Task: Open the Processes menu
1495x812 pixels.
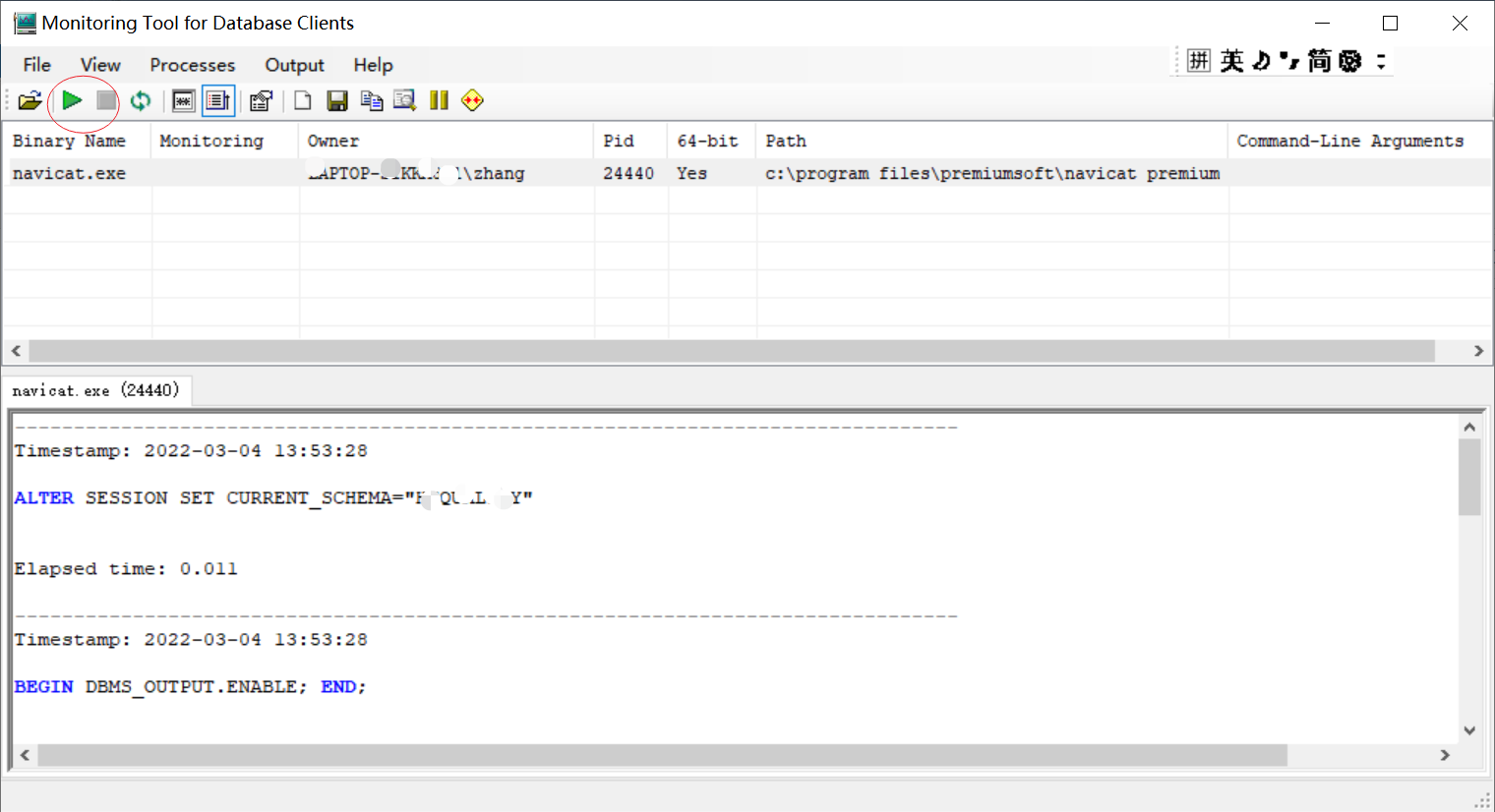Action: click(x=192, y=65)
